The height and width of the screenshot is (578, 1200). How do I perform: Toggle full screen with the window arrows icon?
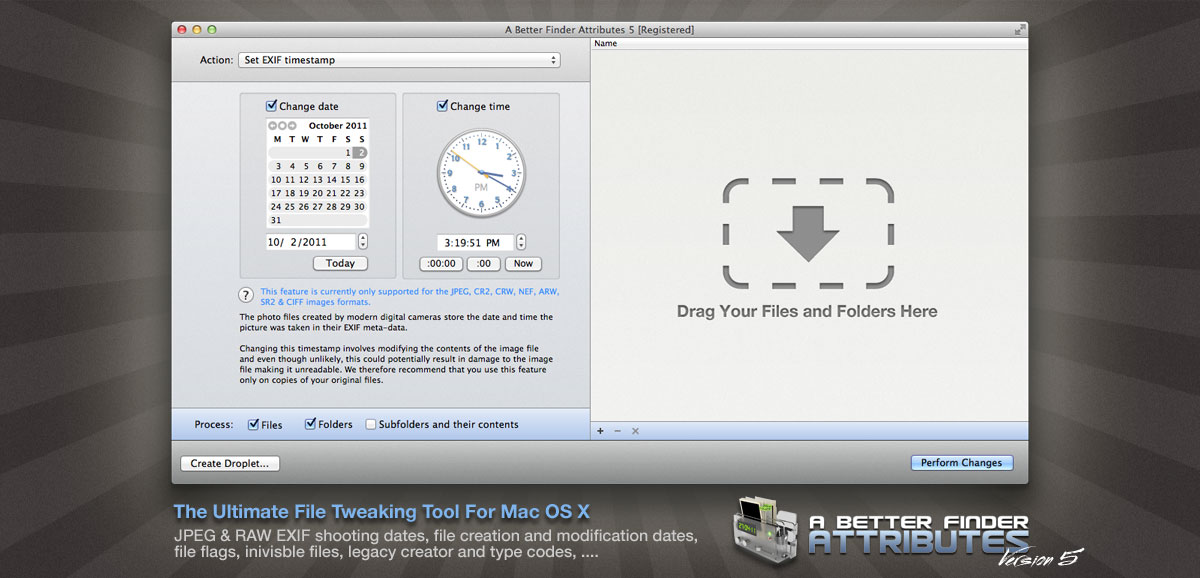[x=1019, y=30]
